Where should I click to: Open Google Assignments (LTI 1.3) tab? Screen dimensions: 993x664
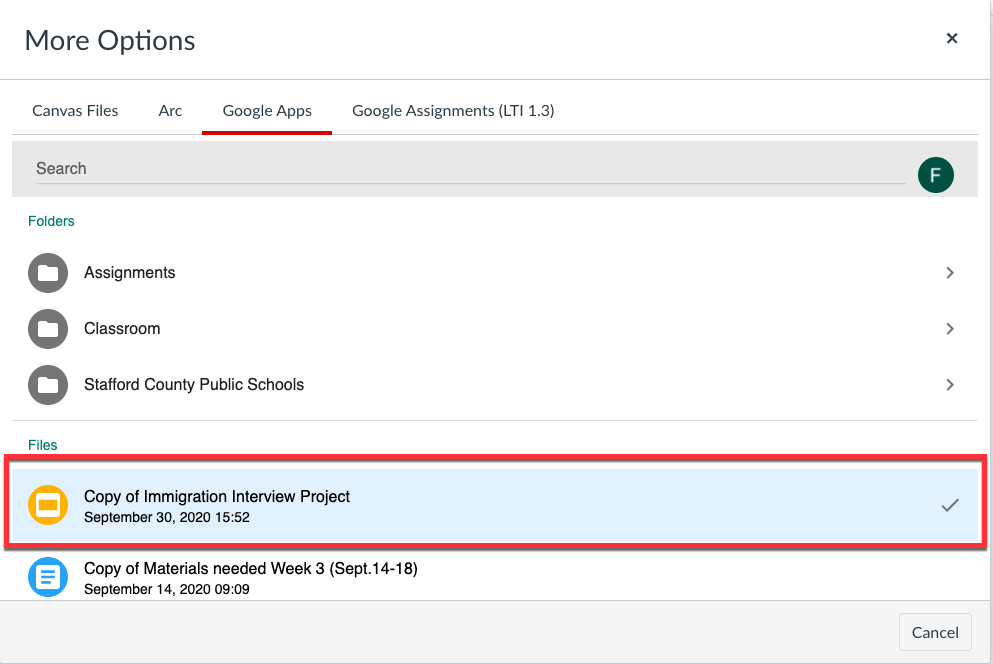pos(453,111)
